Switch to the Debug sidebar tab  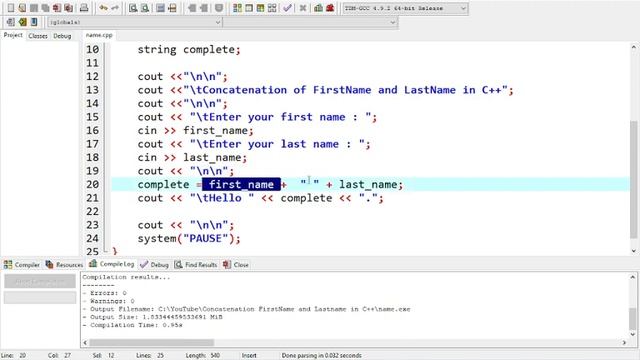click(x=62, y=36)
